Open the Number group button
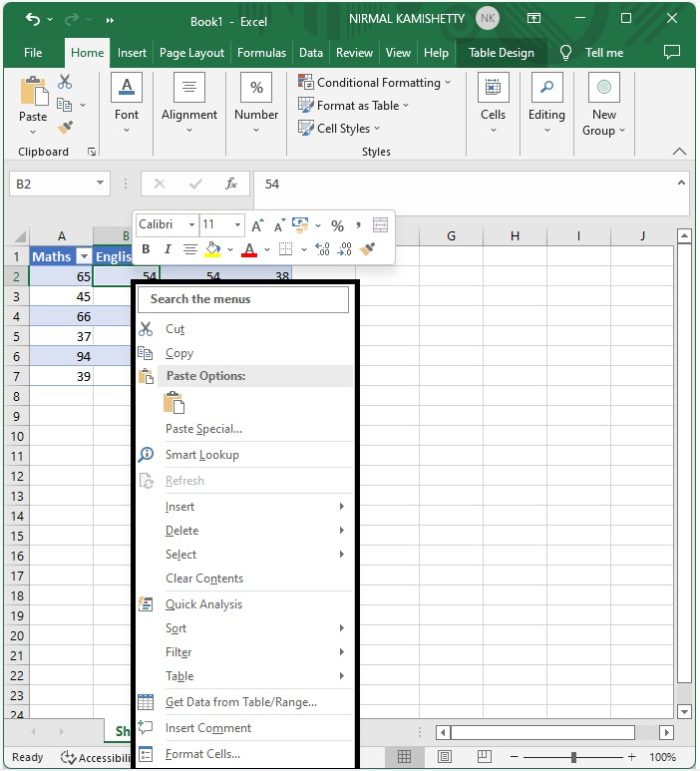 click(x=256, y=103)
